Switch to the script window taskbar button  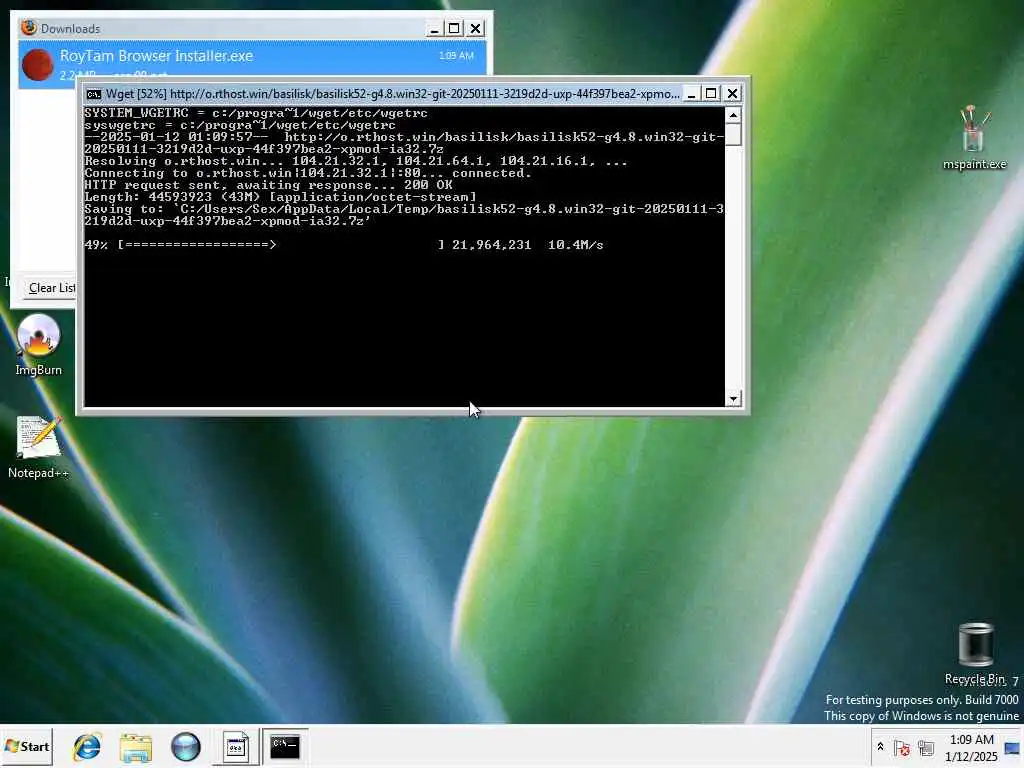(x=236, y=746)
